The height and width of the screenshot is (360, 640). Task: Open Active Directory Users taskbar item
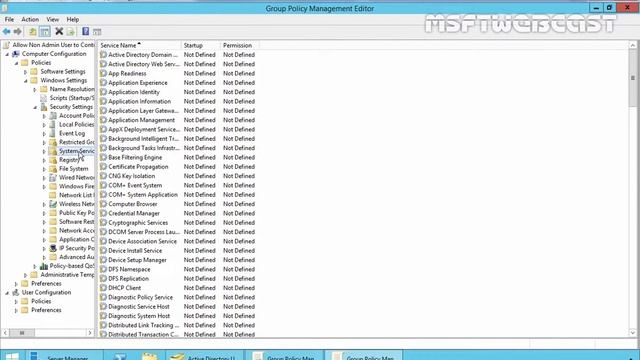tap(204, 356)
